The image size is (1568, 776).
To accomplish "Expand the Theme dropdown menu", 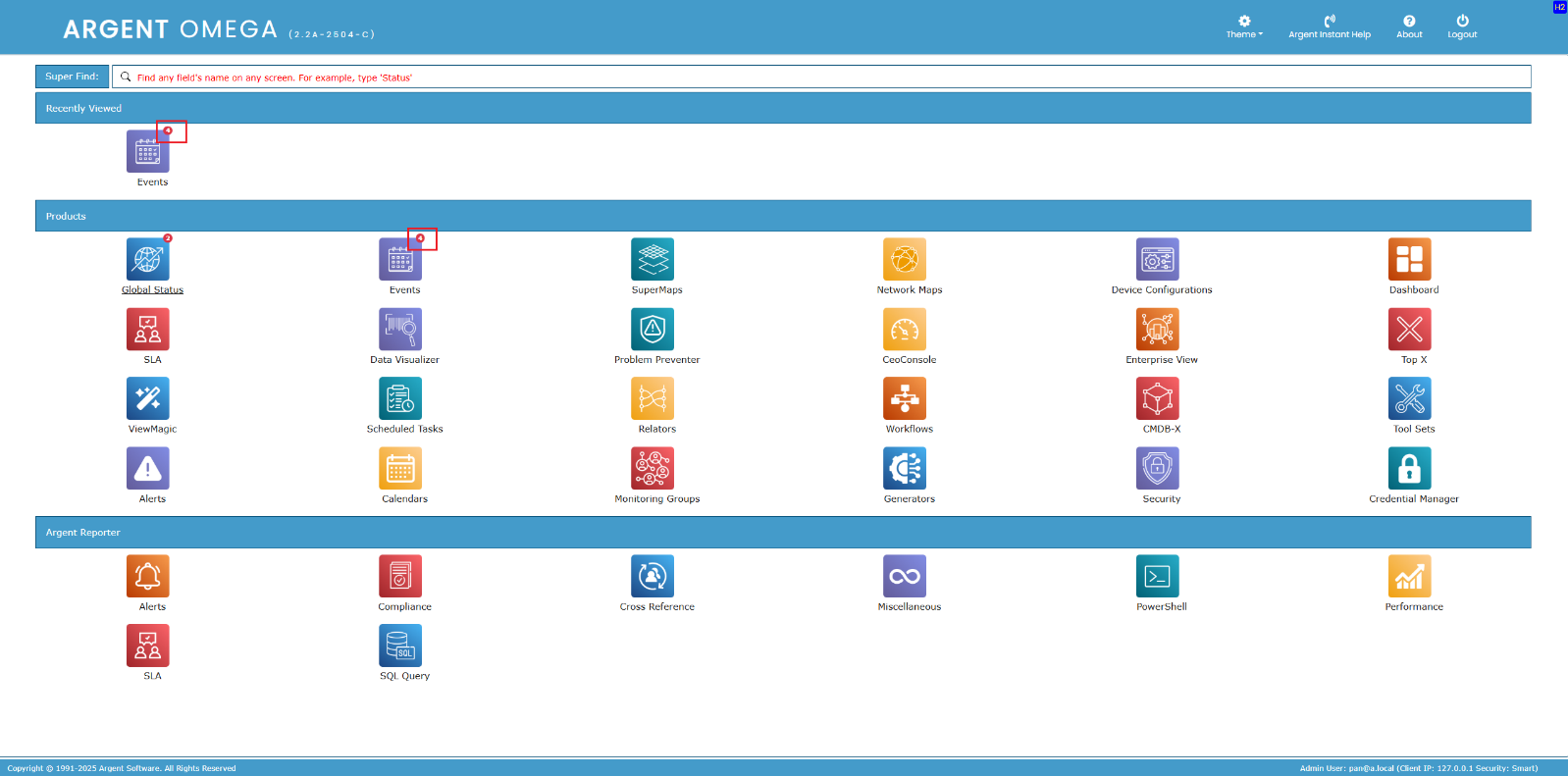I will [1244, 26].
